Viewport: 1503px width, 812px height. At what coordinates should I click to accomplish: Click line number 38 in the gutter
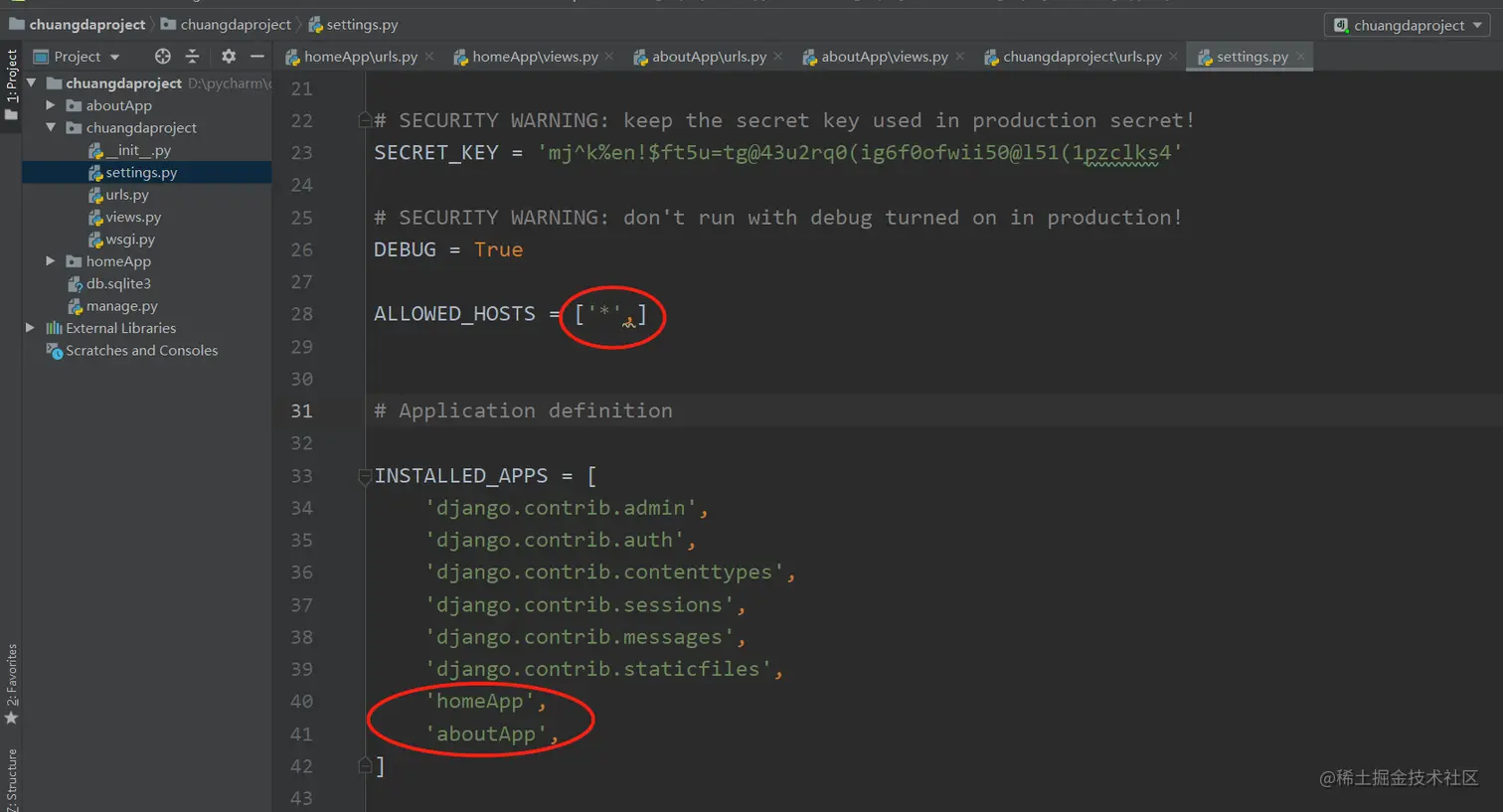301,637
